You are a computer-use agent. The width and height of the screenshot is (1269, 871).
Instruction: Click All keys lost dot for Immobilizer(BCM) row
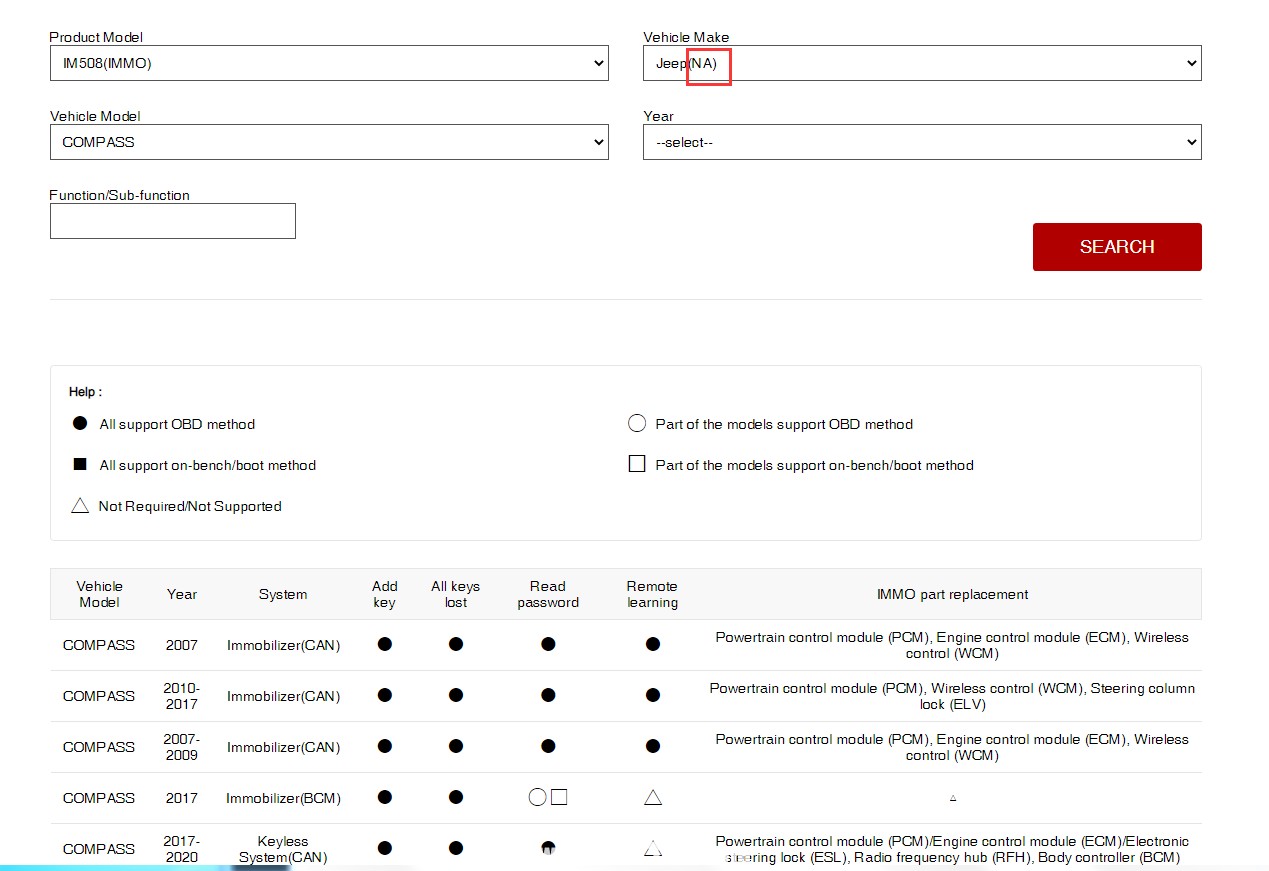[x=456, y=797]
